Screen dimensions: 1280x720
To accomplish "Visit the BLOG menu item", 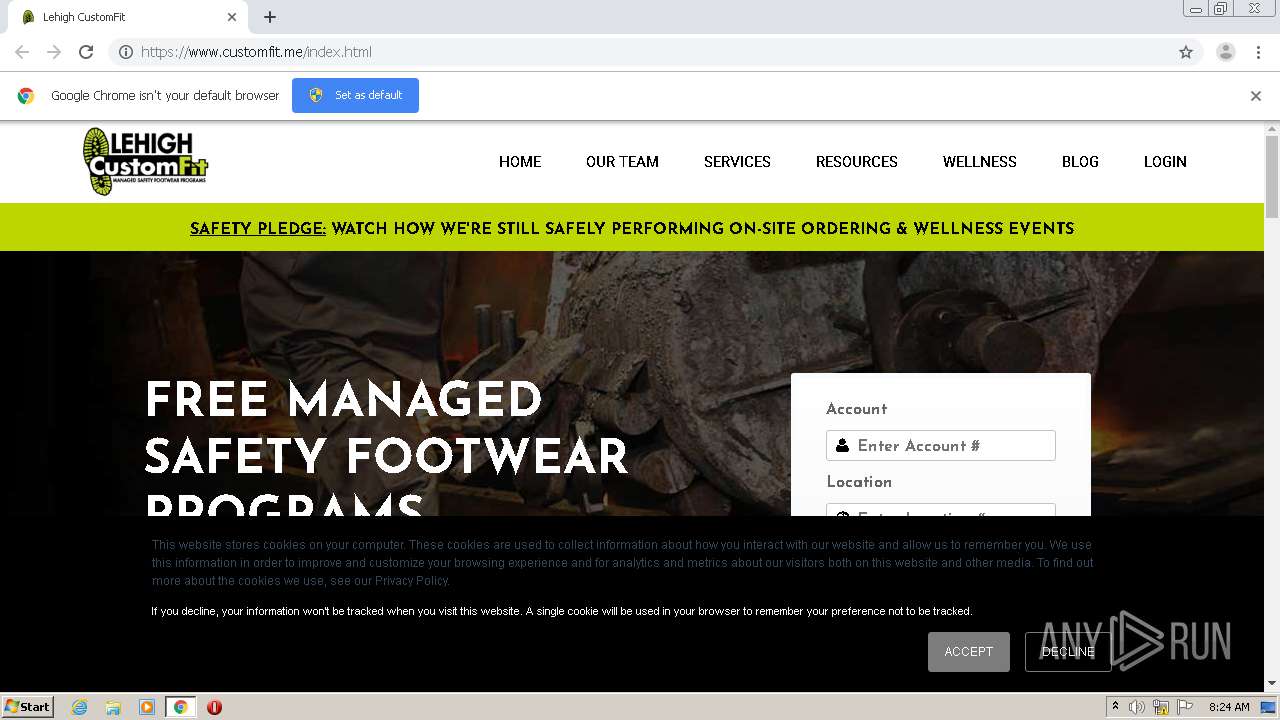I will pos(1080,162).
